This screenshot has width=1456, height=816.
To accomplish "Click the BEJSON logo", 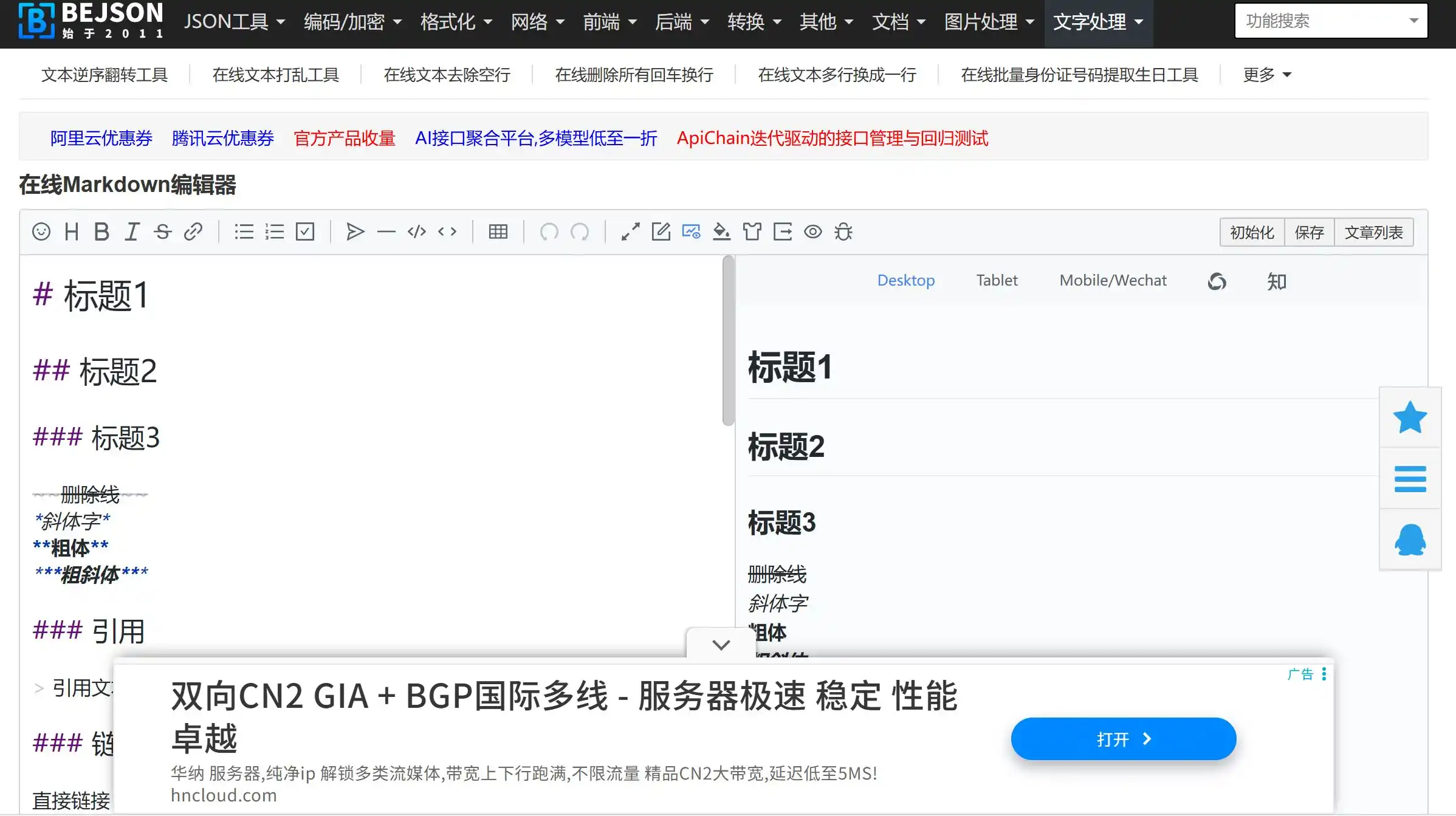I will 91,21.
